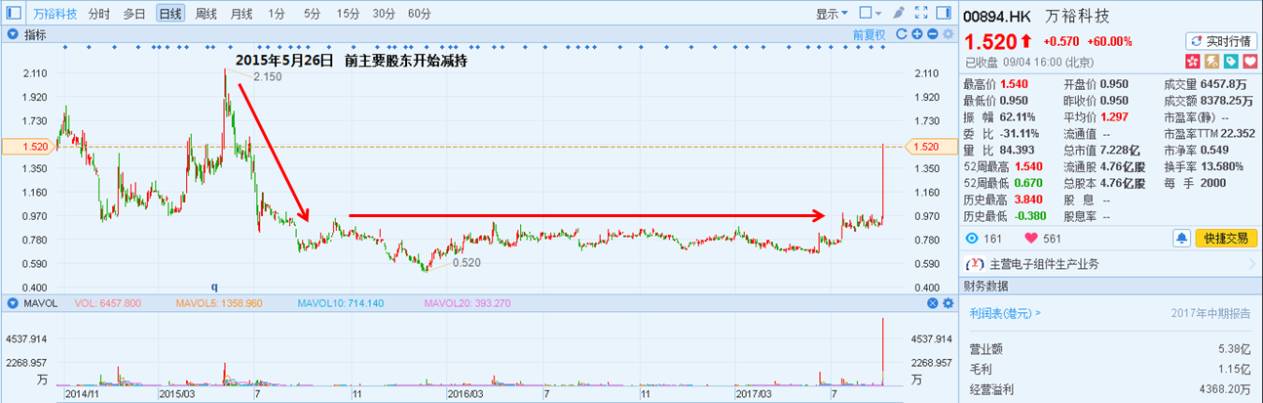The image size is (1263, 403).
Task: Click 2017年中期报告 report label
Action: coord(1210,313)
